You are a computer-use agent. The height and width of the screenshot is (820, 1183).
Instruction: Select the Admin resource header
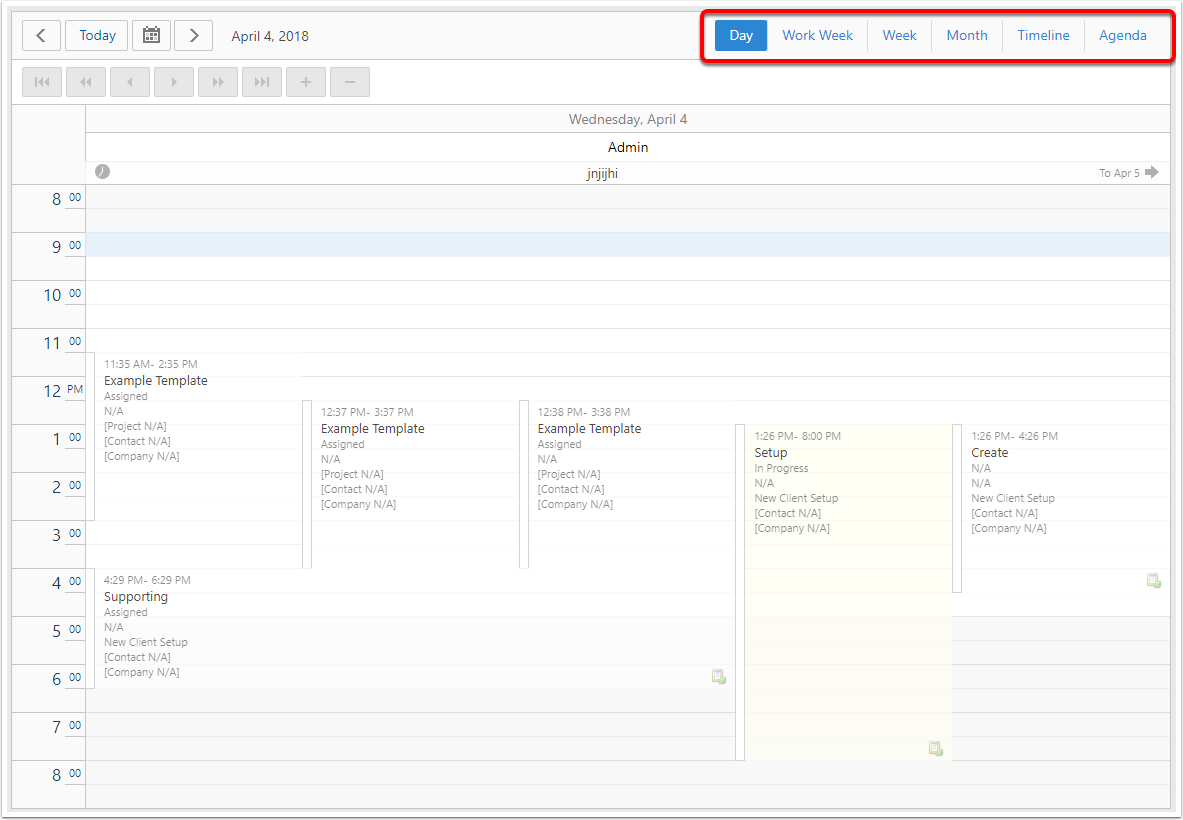628,147
